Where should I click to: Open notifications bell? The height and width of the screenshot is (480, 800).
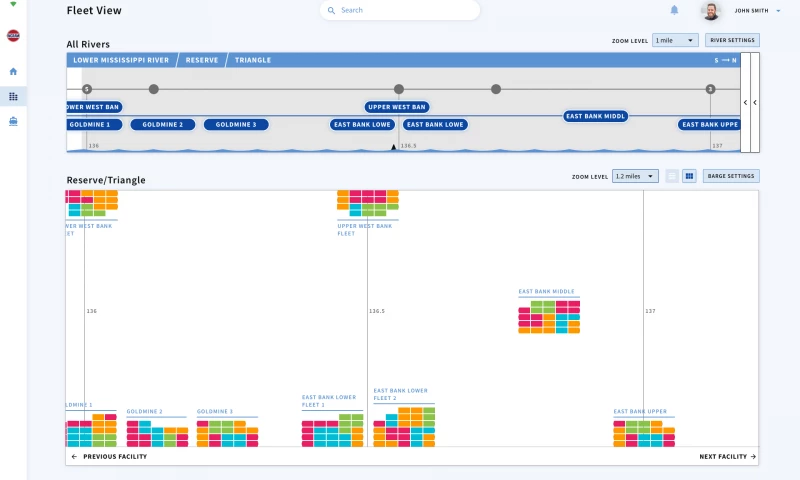674,10
